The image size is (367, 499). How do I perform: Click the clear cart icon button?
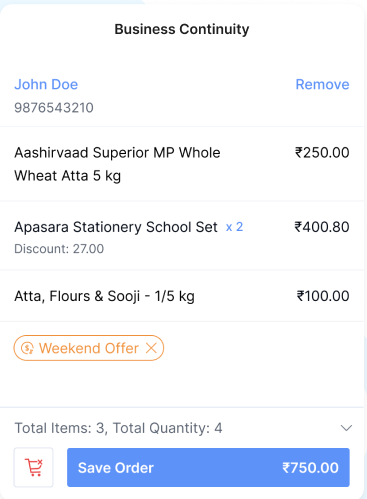tap(33, 467)
